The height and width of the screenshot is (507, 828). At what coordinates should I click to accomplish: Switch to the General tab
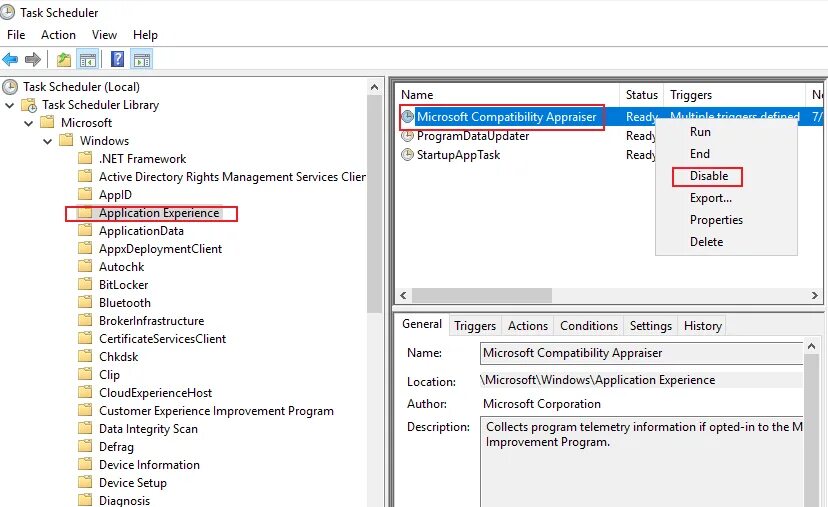coord(422,324)
